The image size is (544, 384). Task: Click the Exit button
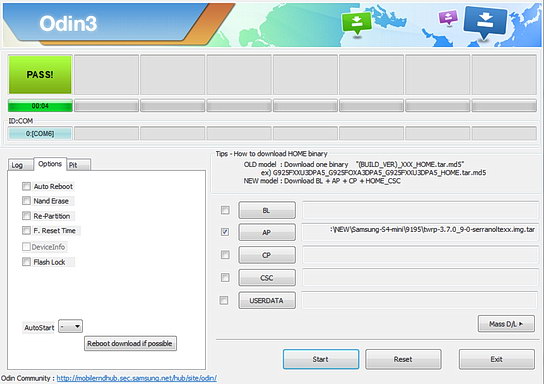pos(496,359)
